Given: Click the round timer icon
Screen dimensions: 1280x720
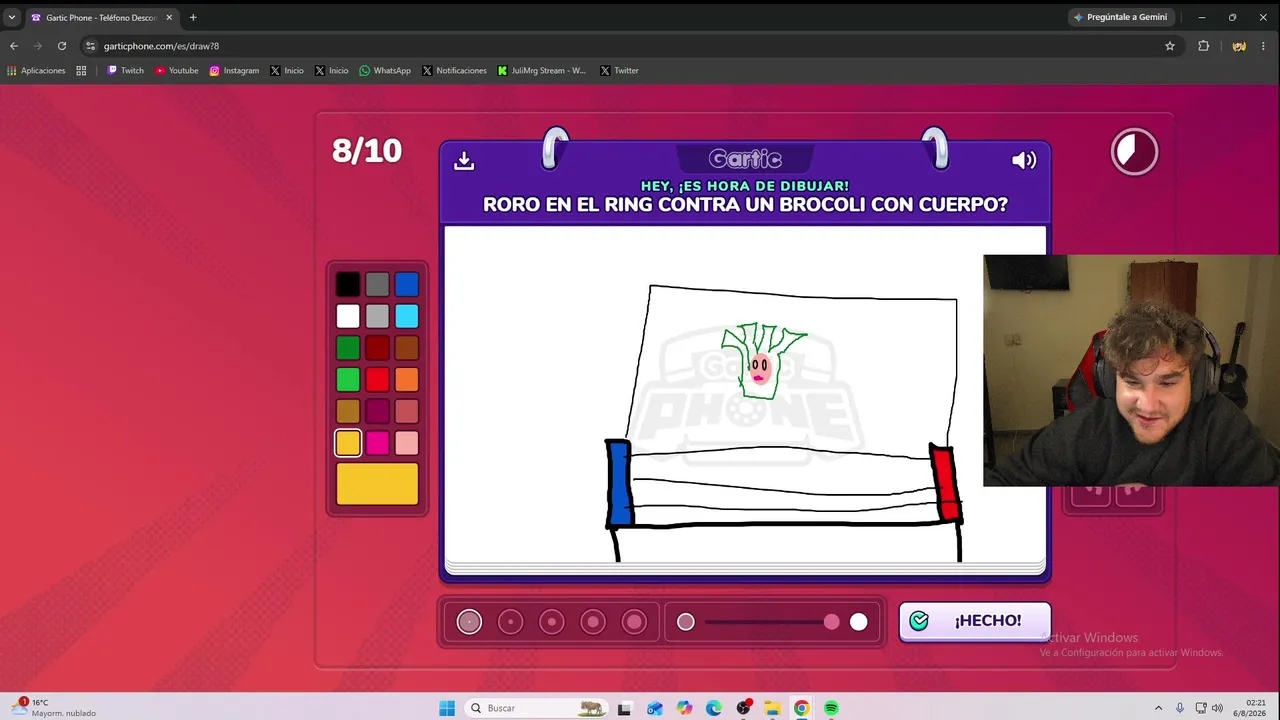Looking at the screenshot, I should (1134, 152).
